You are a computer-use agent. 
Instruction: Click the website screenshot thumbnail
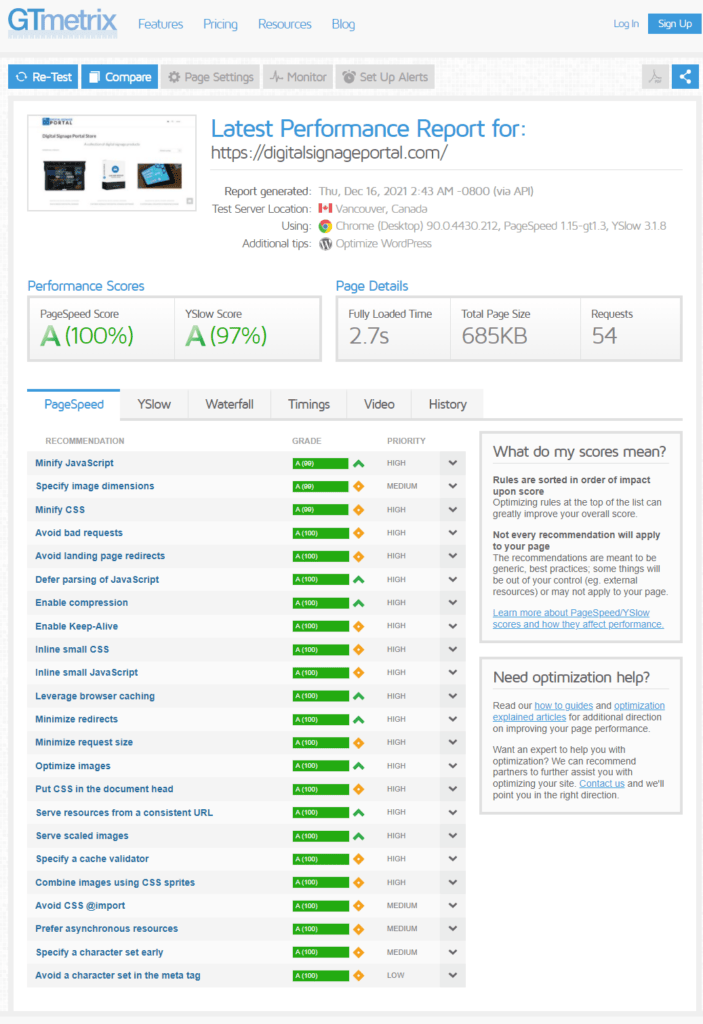[x=112, y=163]
